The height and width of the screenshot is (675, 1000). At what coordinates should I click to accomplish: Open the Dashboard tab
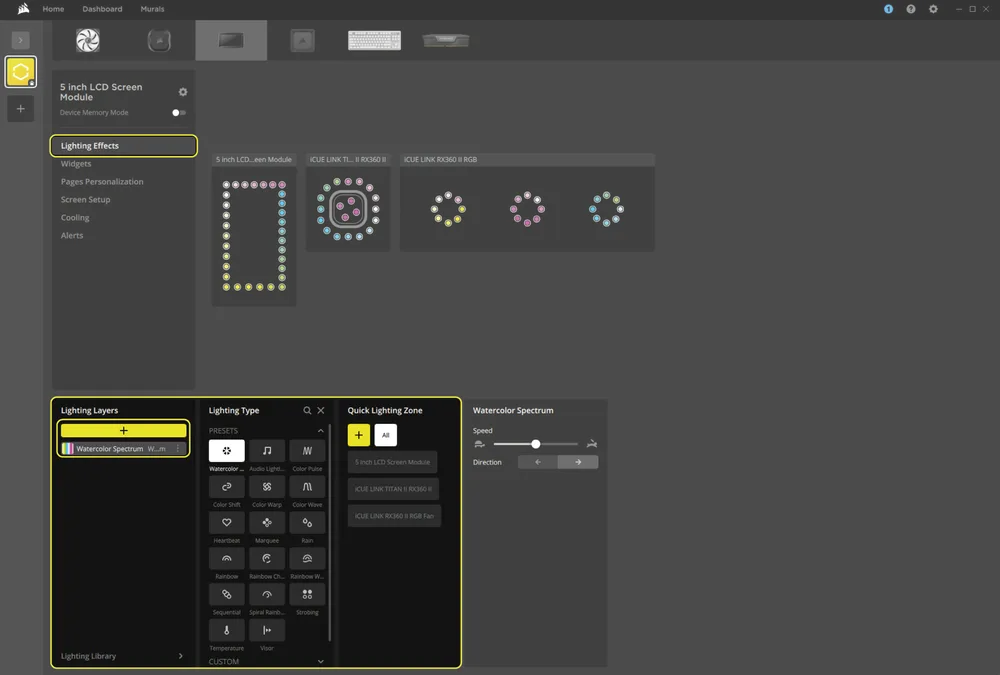coord(102,9)
